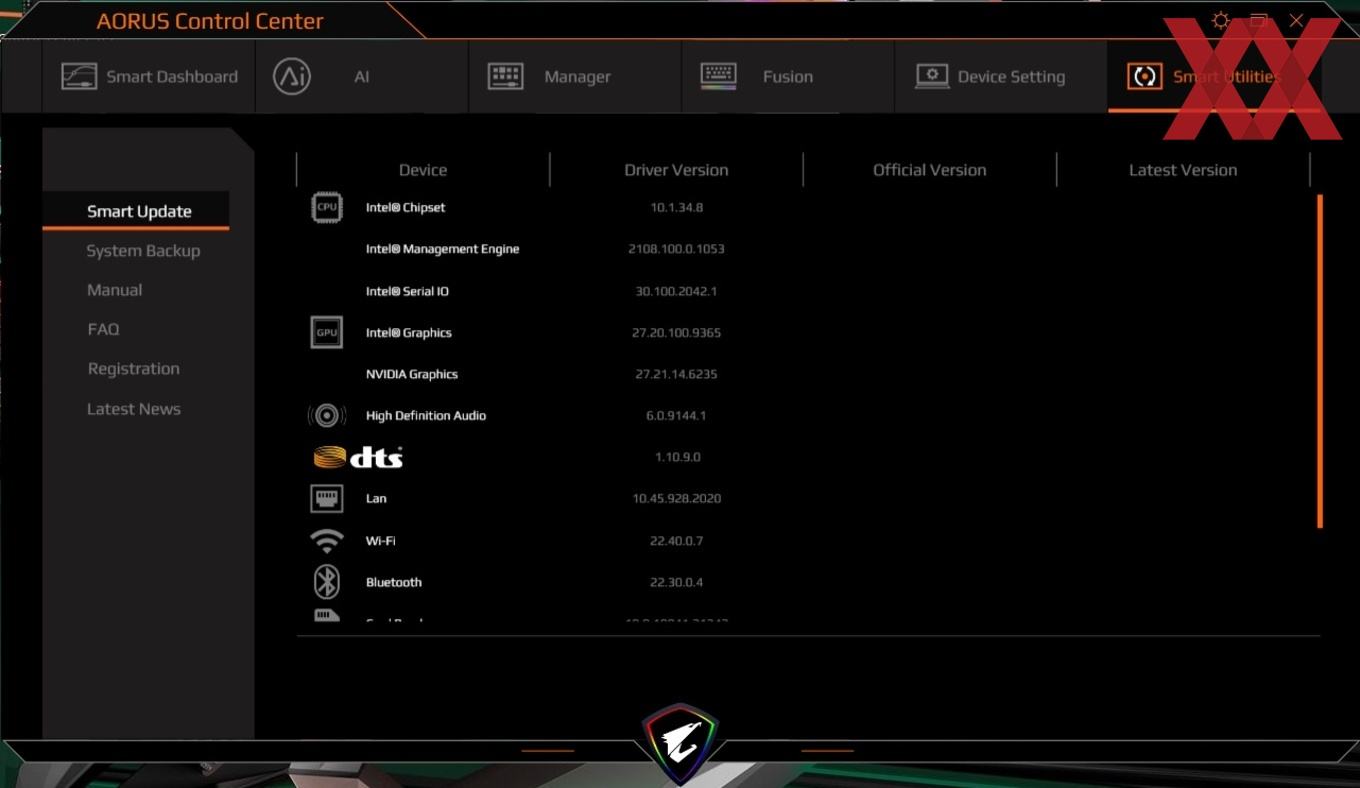Switch to the AI tab
Screen dimensions: 1360x788
362,77
